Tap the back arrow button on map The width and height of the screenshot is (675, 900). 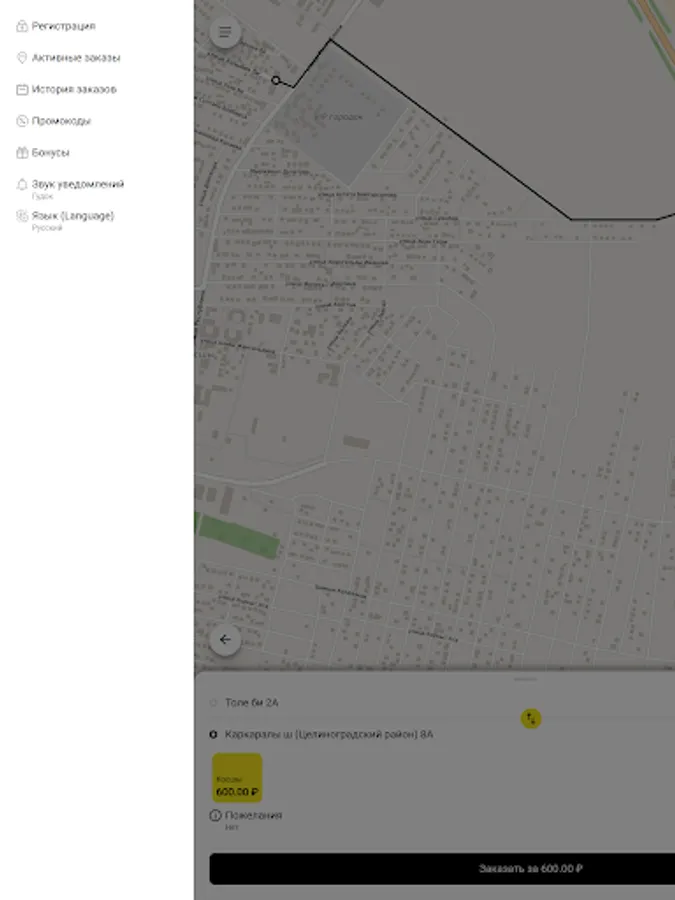[x=225, y=639]
